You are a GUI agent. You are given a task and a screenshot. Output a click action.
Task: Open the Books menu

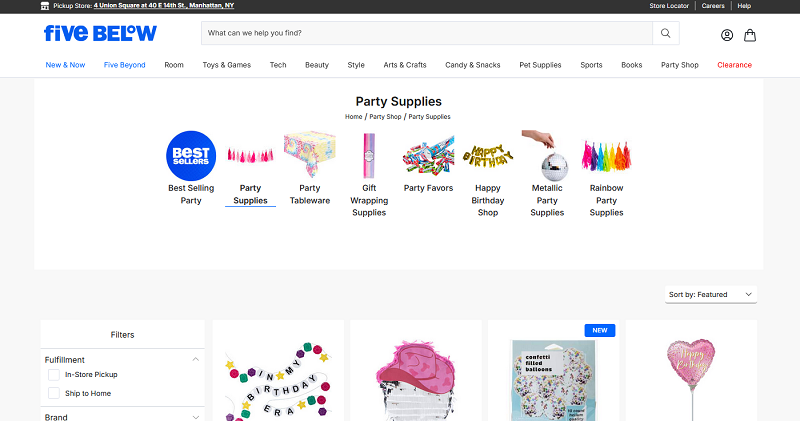[632, 65]
